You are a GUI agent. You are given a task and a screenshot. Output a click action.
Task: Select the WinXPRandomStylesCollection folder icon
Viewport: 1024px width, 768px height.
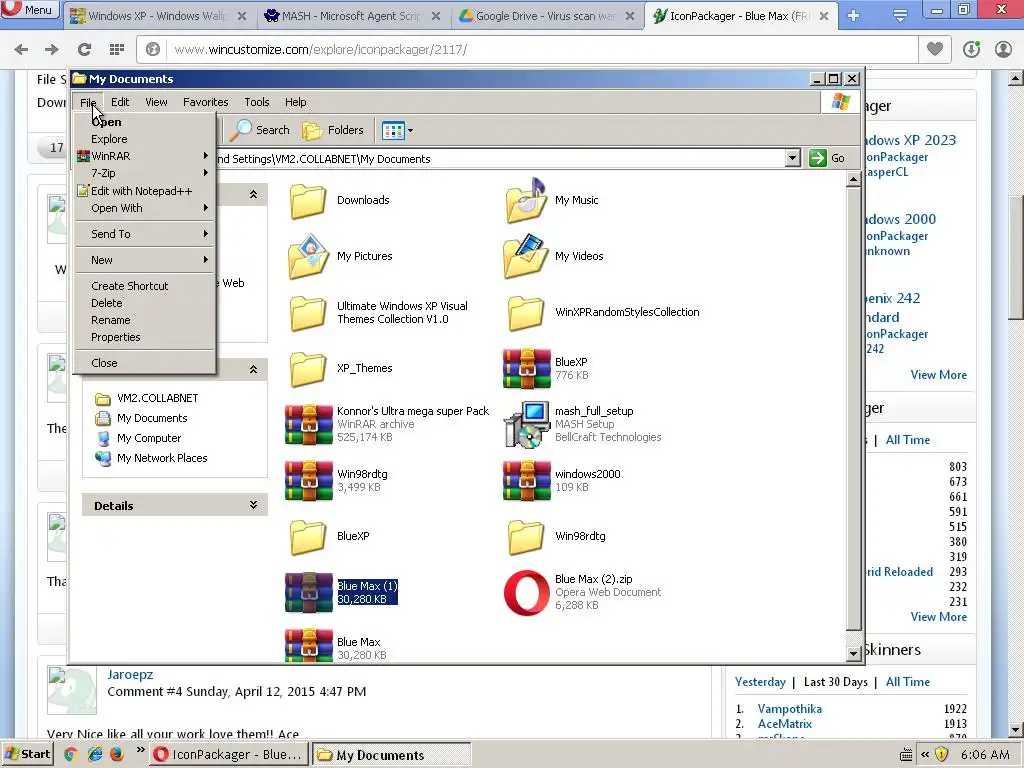[526, 312]
